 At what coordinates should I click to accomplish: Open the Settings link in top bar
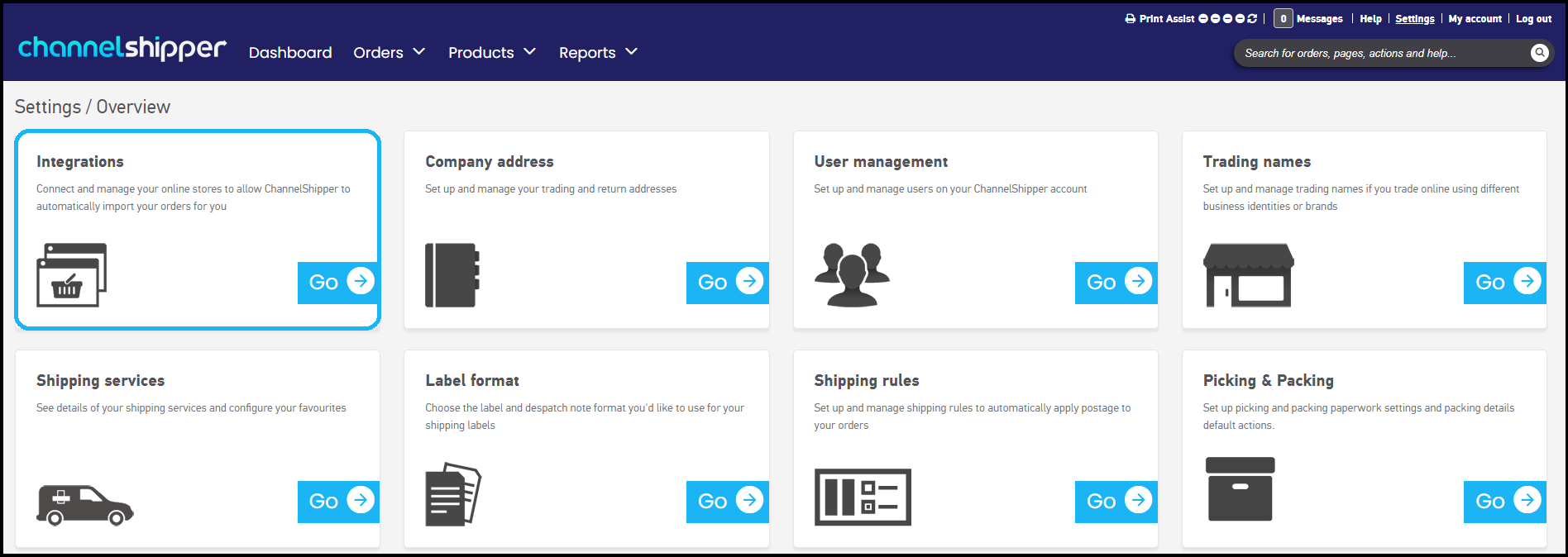(1415, 18)
